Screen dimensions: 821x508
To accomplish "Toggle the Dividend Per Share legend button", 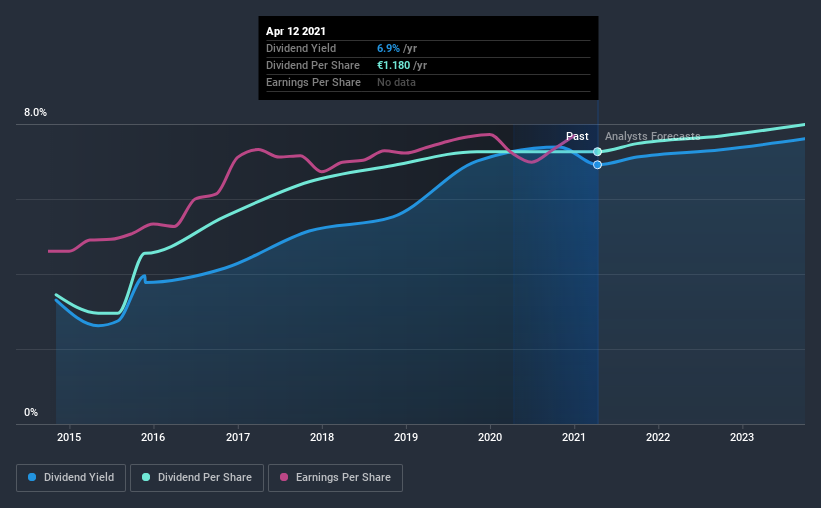I will pos(197,478).
